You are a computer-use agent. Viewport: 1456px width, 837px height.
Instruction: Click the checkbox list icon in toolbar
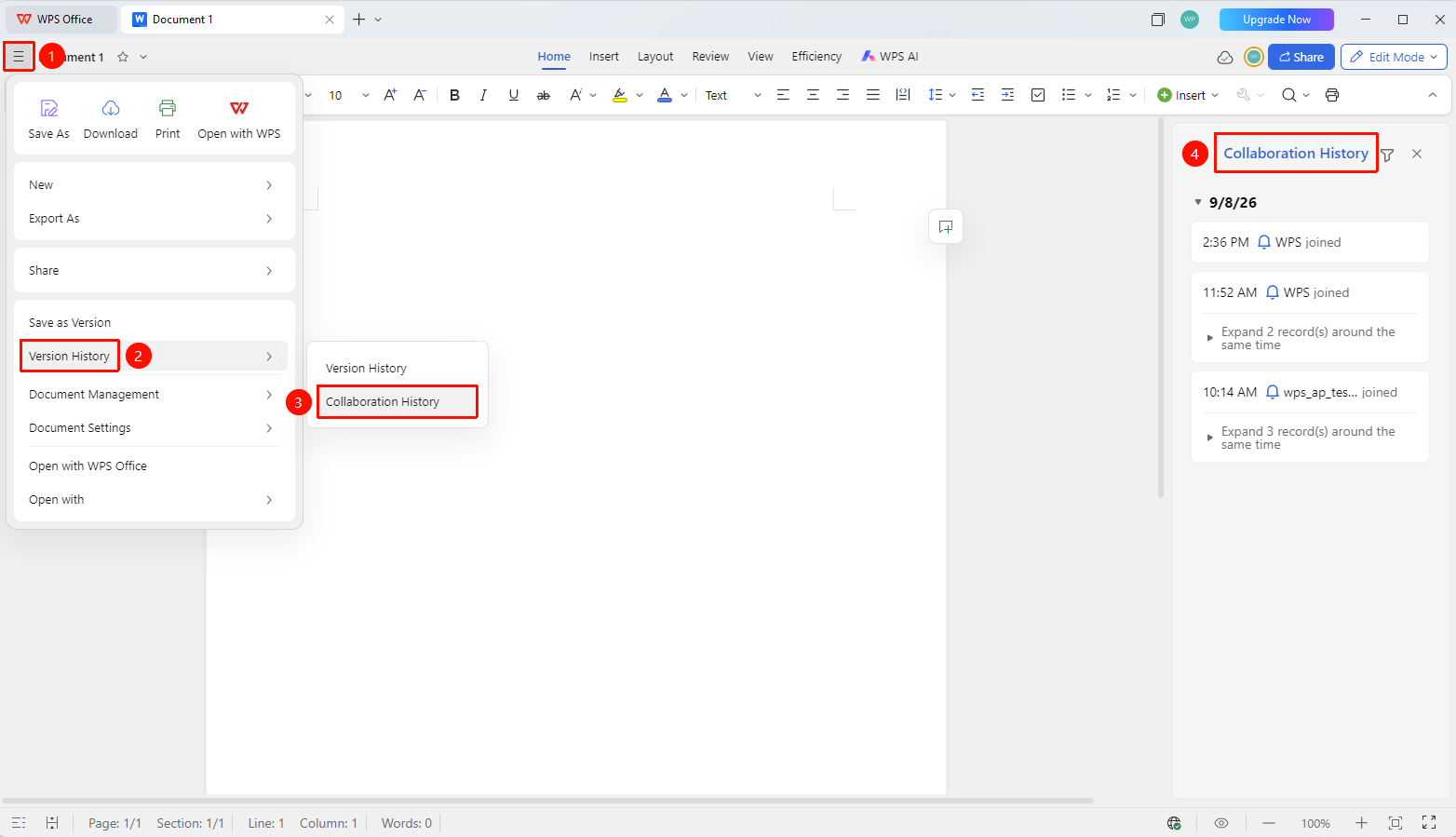click(x=1038, y=95)
